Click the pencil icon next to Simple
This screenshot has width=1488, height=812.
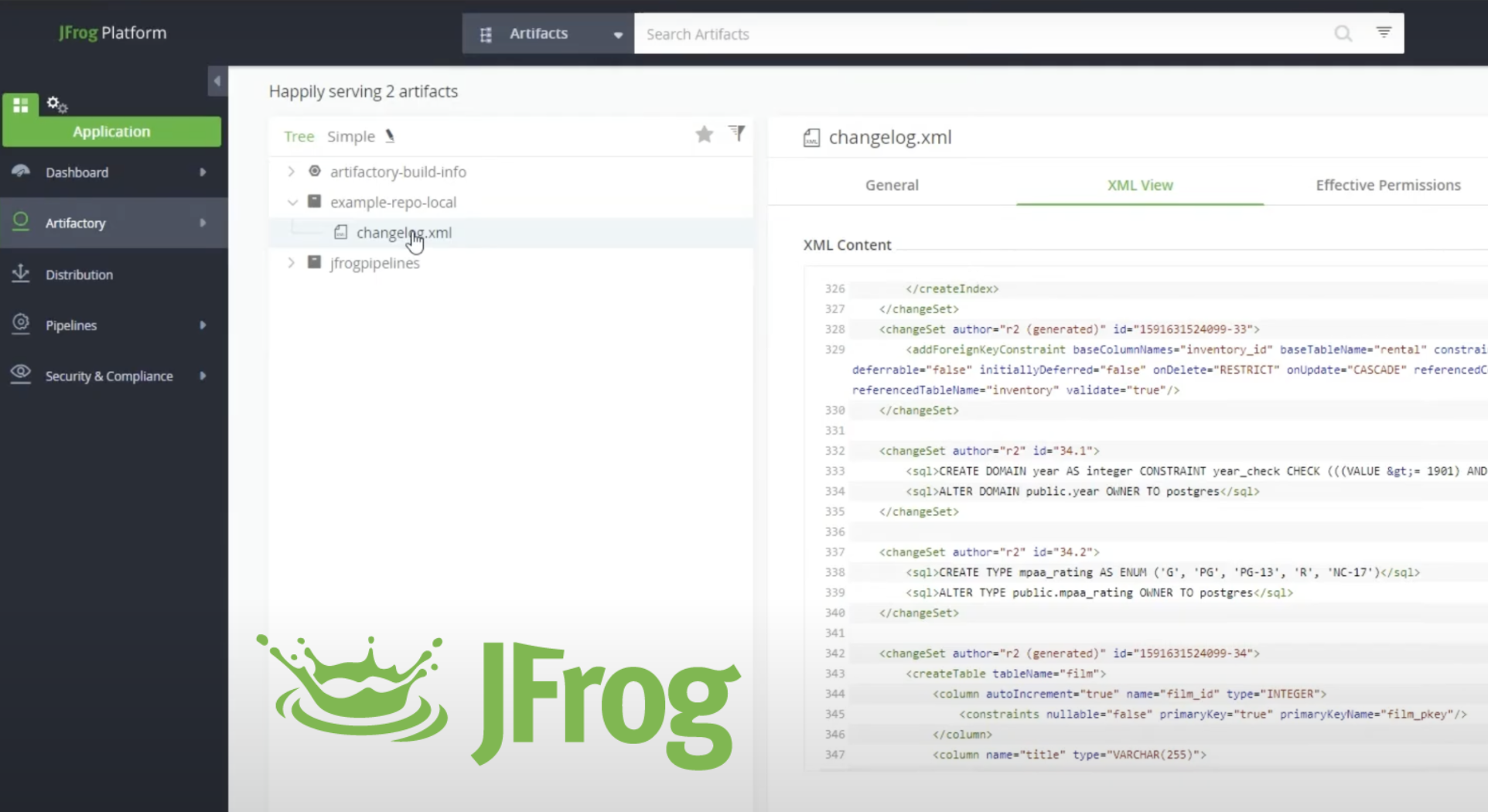[x=390, y=135]
